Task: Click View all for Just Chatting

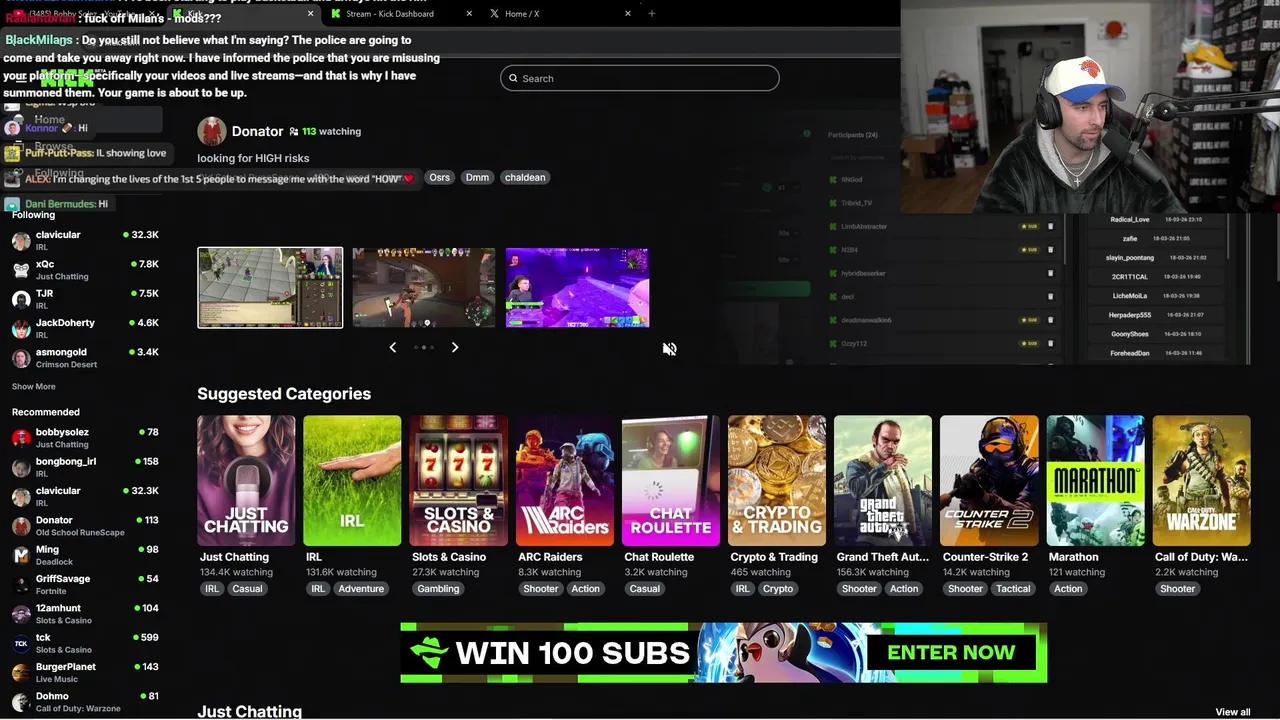Action: click(x=1233, y=712)
